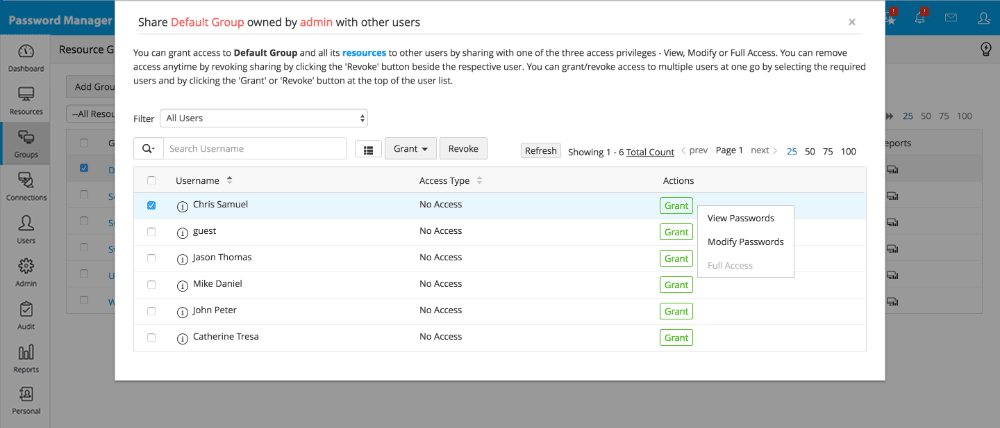Click the Total Count link
The width and height of the screenshot is (1000, 428).
(650, 152)
